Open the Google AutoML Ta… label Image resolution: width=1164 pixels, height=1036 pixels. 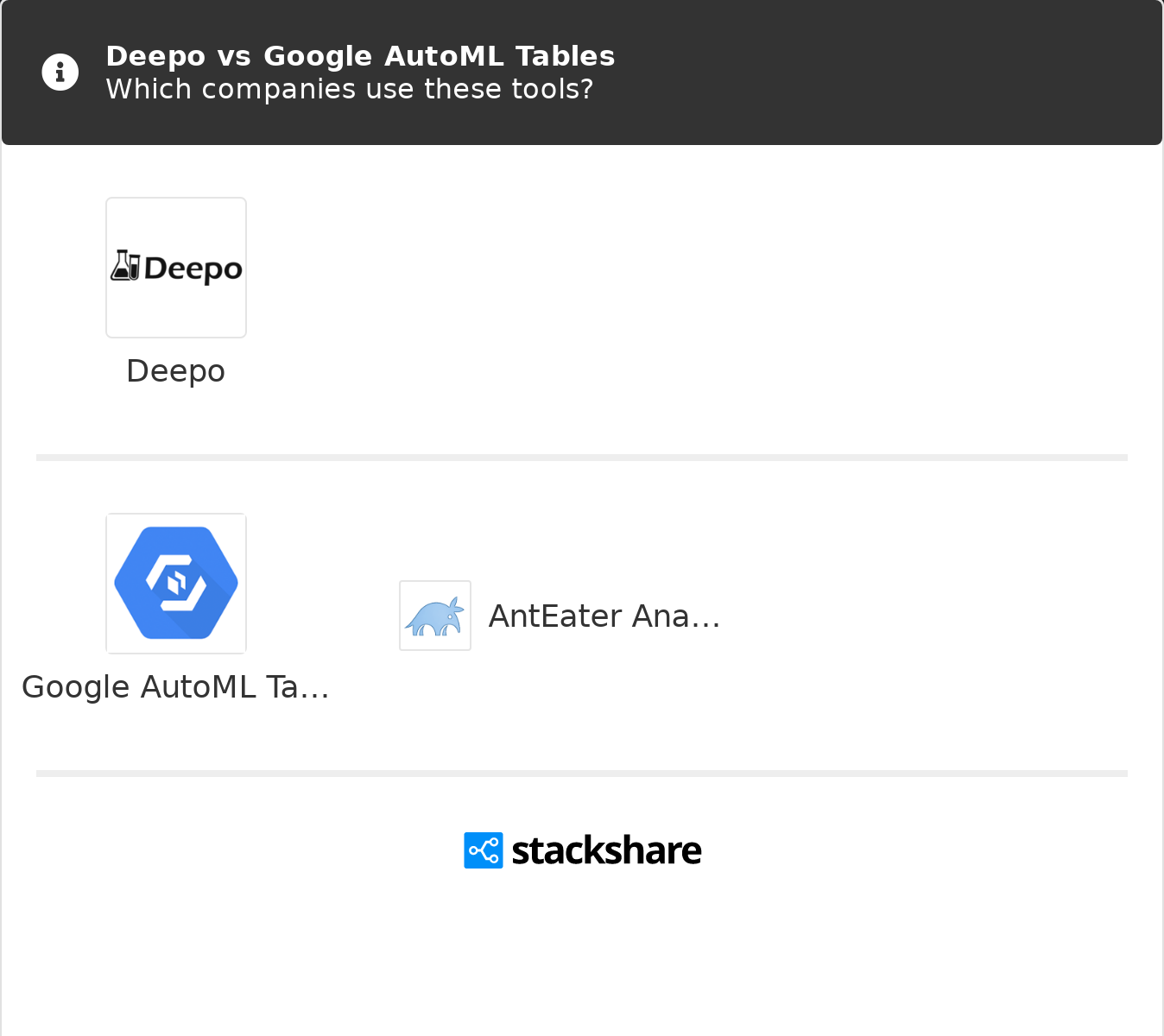175,687
